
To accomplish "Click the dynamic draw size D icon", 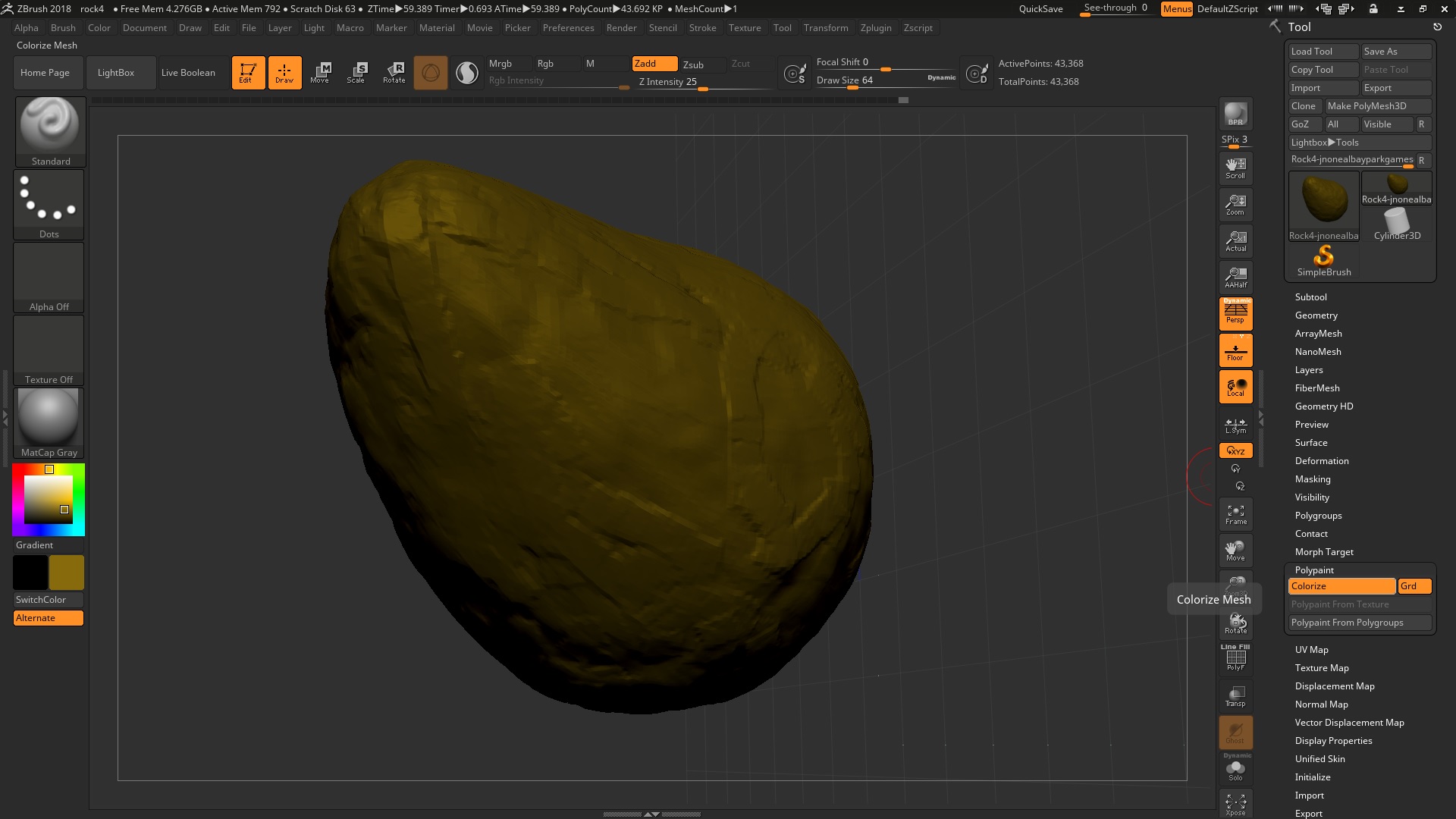I will point(977,74).
